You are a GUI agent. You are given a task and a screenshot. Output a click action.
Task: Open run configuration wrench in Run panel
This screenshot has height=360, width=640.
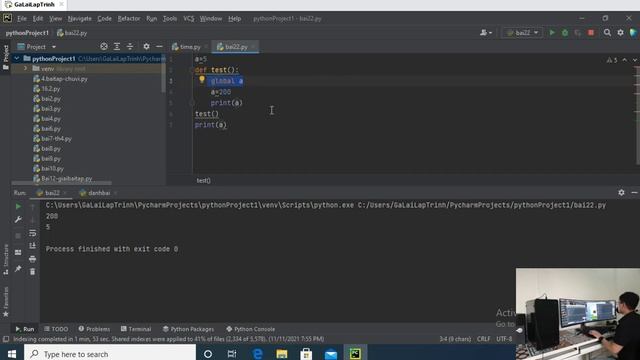(x=18, y=220)
